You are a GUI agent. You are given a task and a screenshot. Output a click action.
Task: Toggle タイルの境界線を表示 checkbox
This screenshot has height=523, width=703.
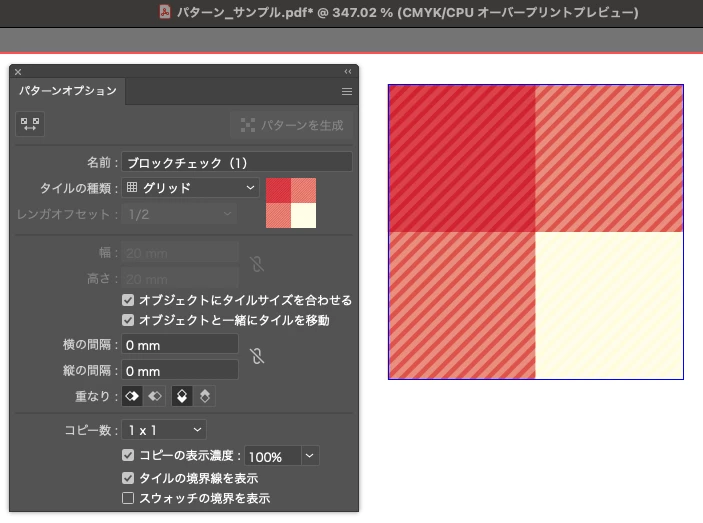coord(128,478)
